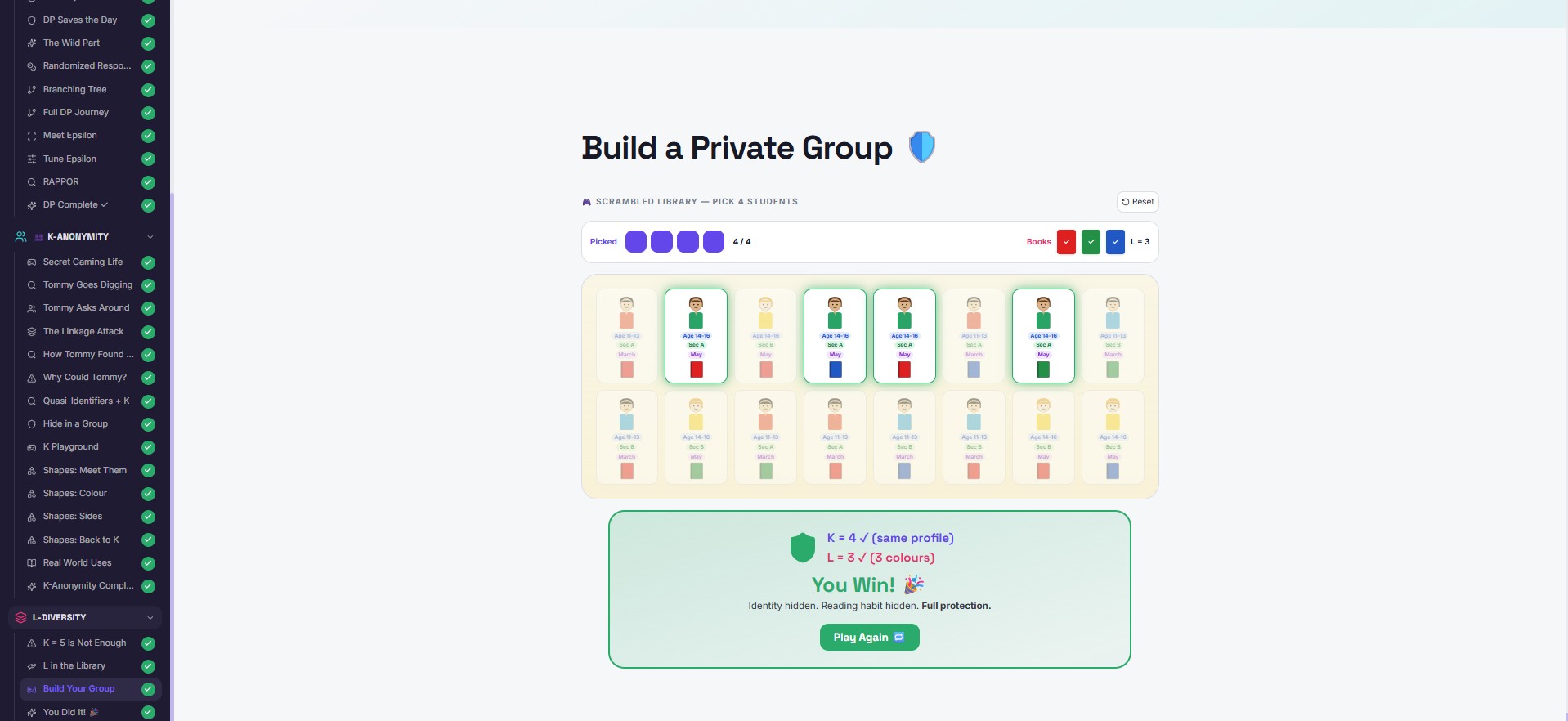The height and width of the screenshot is (721, 1568).
Task: Collapse the K-Anonymity section chevron
Action: click(x=150, y=237)
